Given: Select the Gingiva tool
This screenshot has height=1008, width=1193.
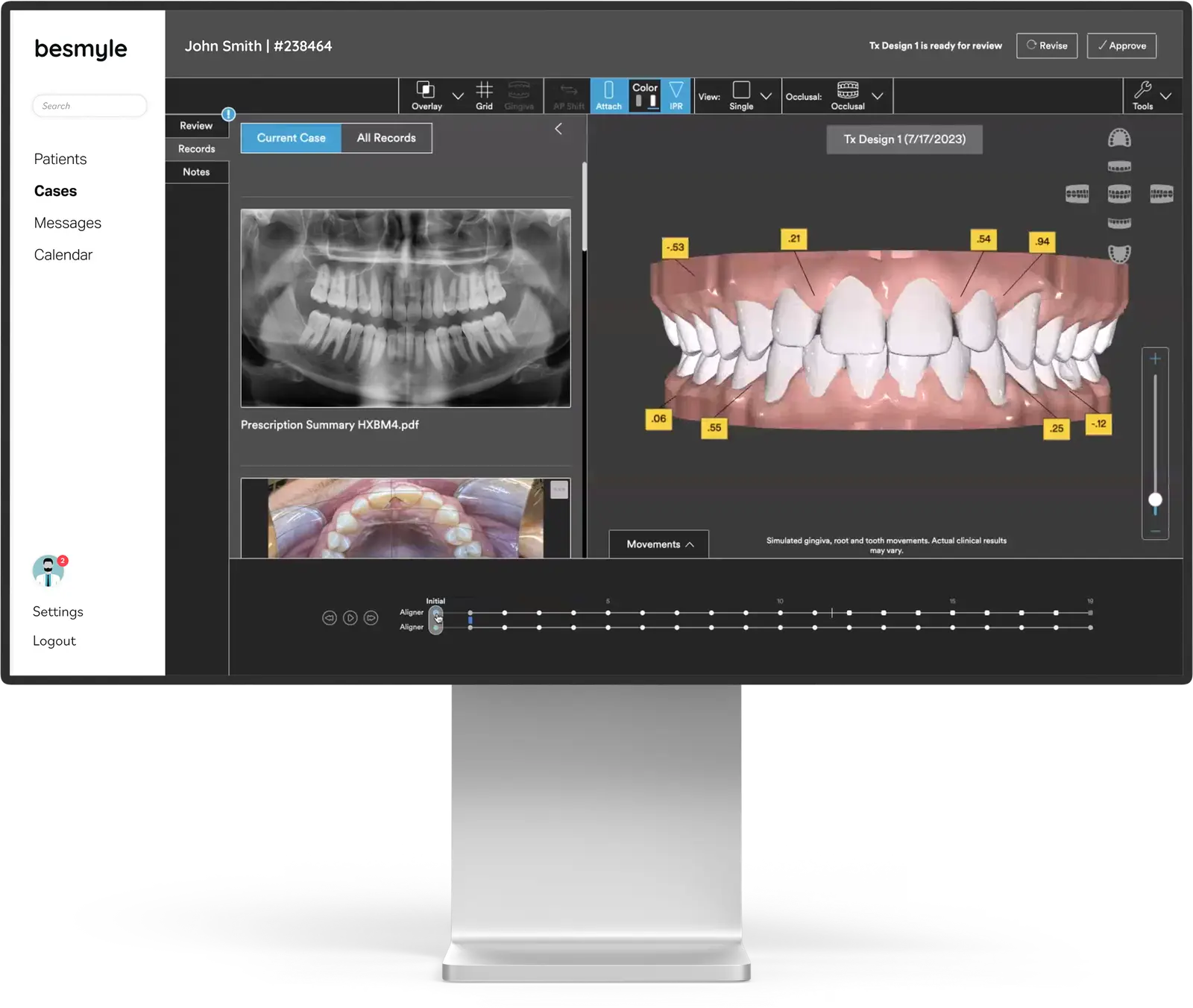Looking at the screenshot, I should [x=520, y=95].
